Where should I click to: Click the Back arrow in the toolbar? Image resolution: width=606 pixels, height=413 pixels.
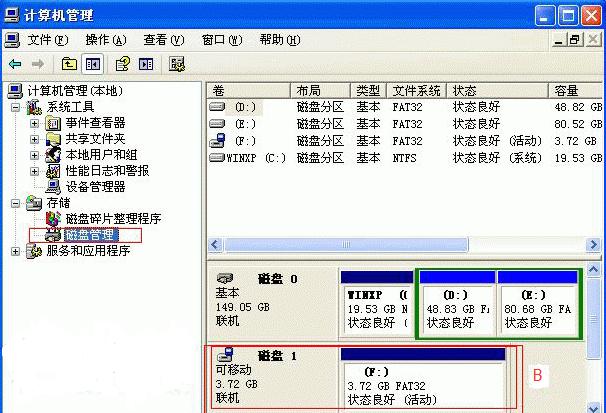pyautogui.click(x=15, y=64)
